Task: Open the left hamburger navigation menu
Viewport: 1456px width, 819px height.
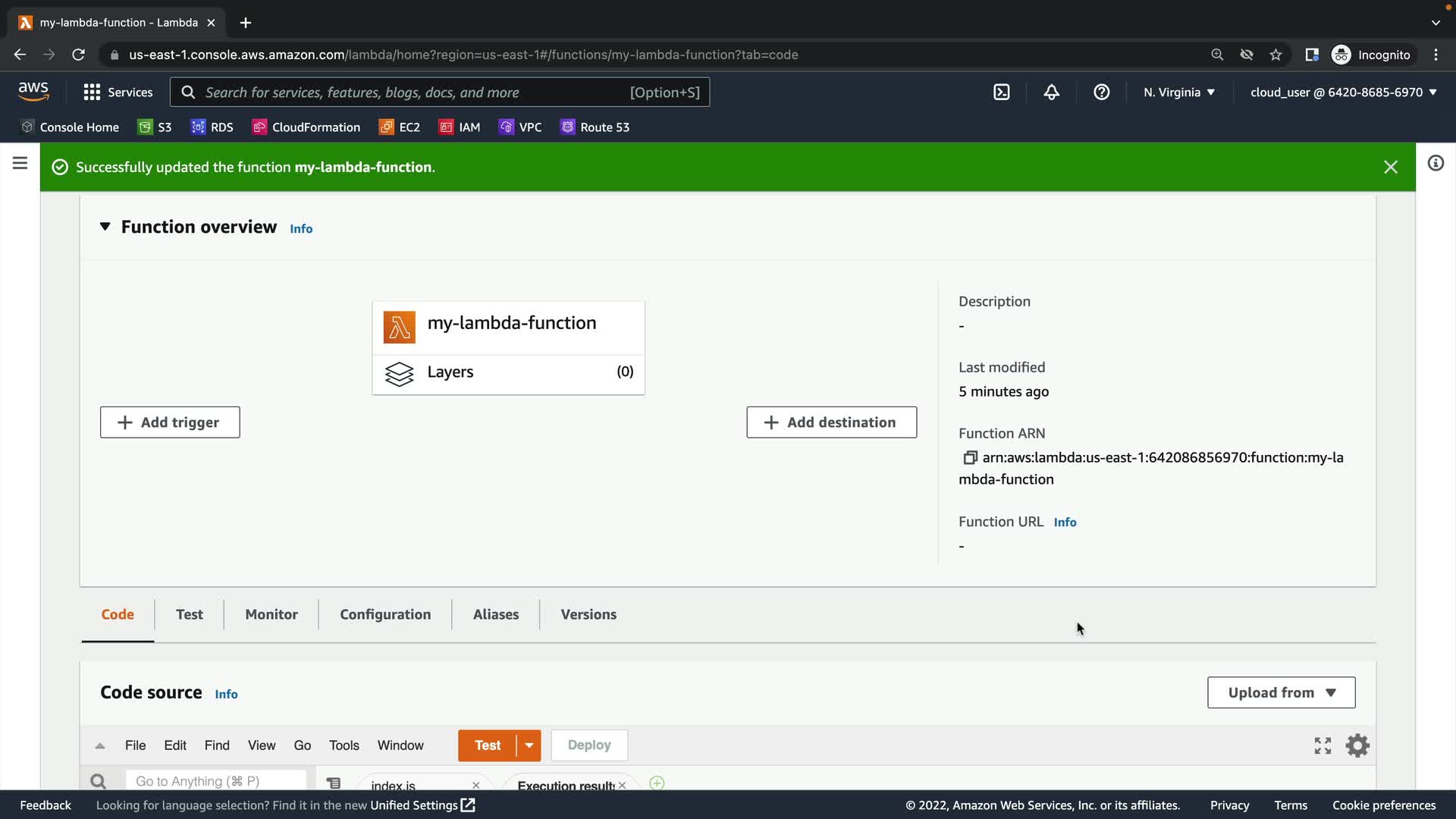Action: [20, 163]
